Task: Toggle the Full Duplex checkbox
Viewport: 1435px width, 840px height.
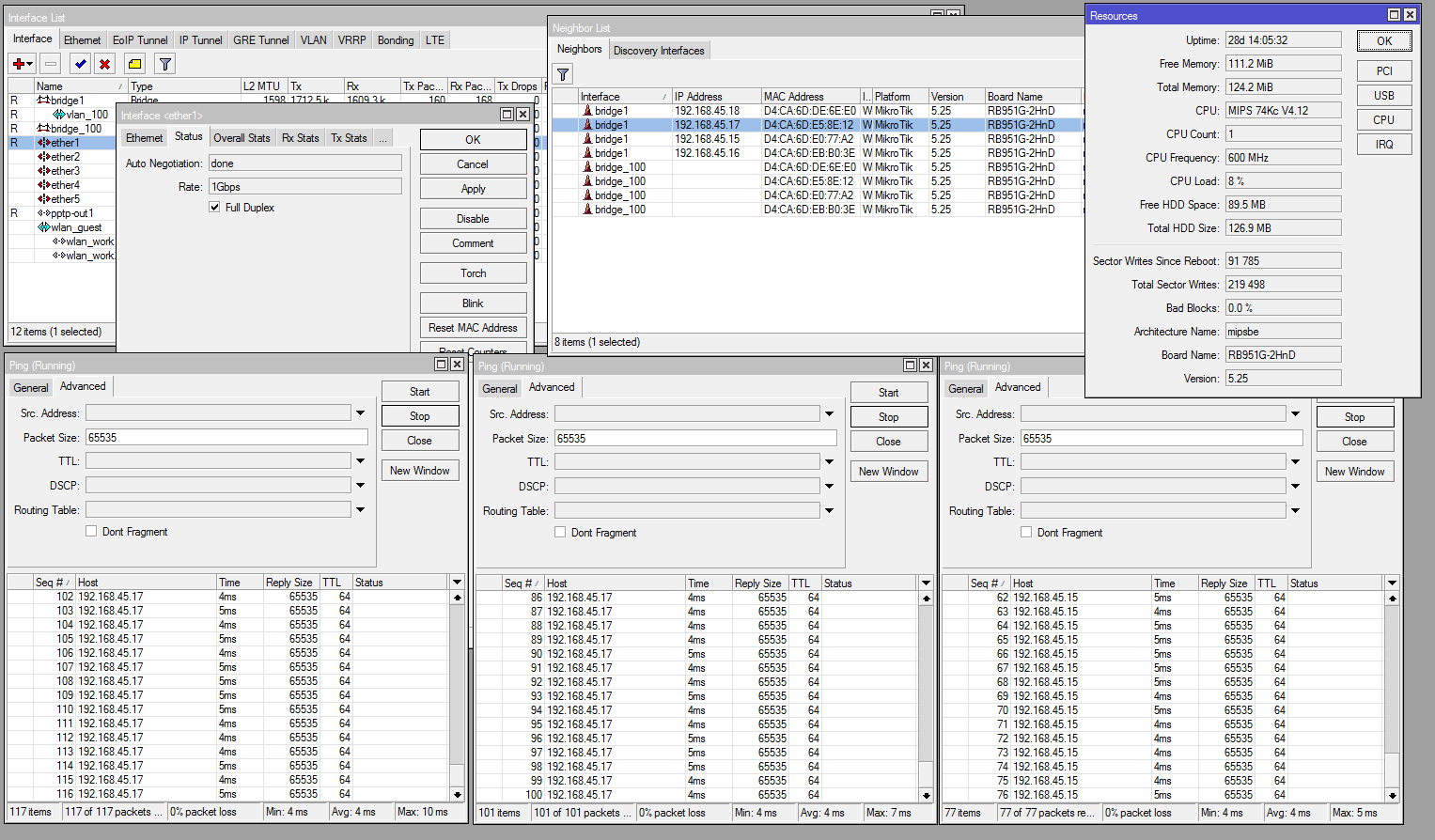Action: pyautogui.click(x=214, y=208)
